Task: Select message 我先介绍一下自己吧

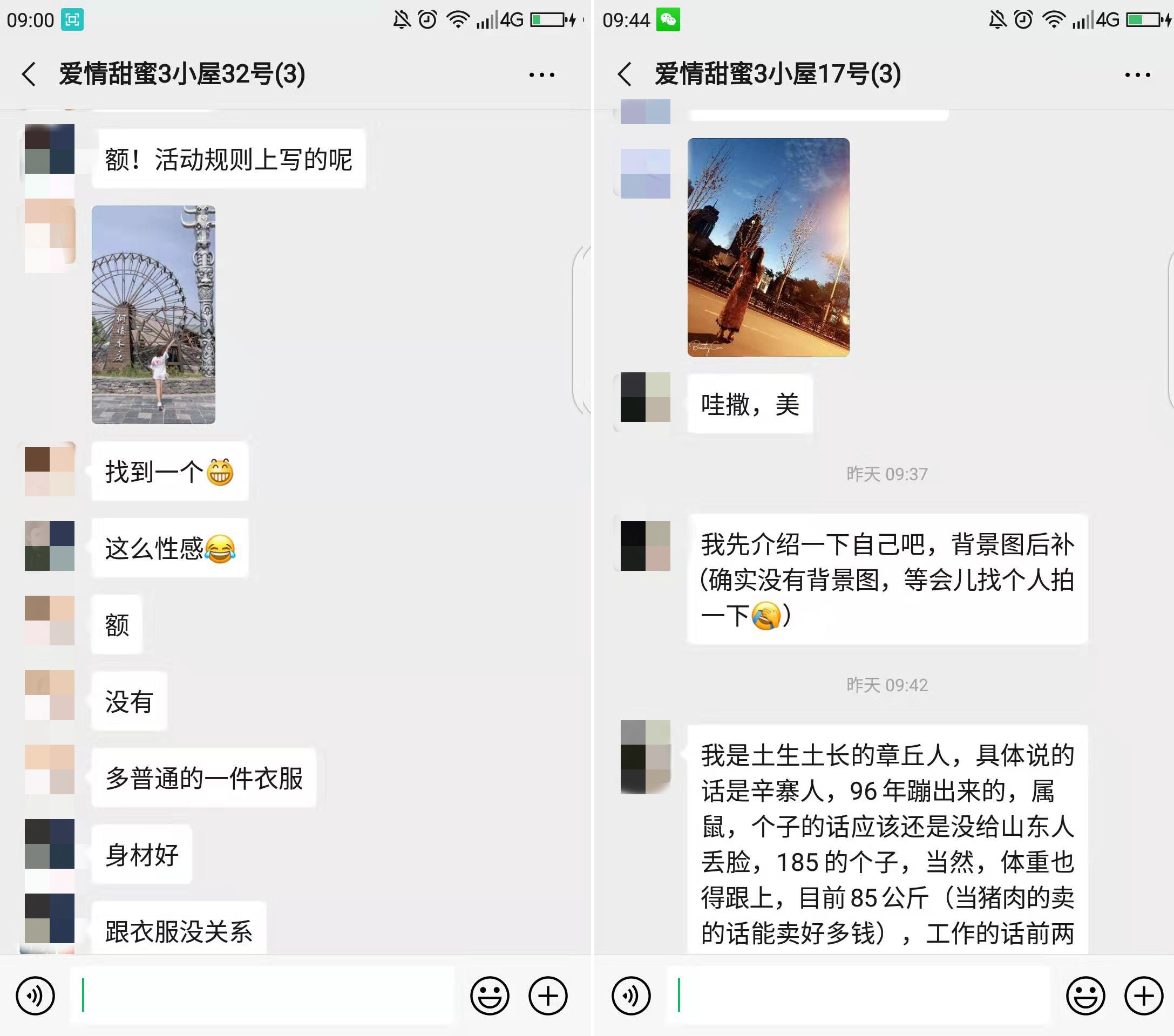Action: (x=887, y=580)
